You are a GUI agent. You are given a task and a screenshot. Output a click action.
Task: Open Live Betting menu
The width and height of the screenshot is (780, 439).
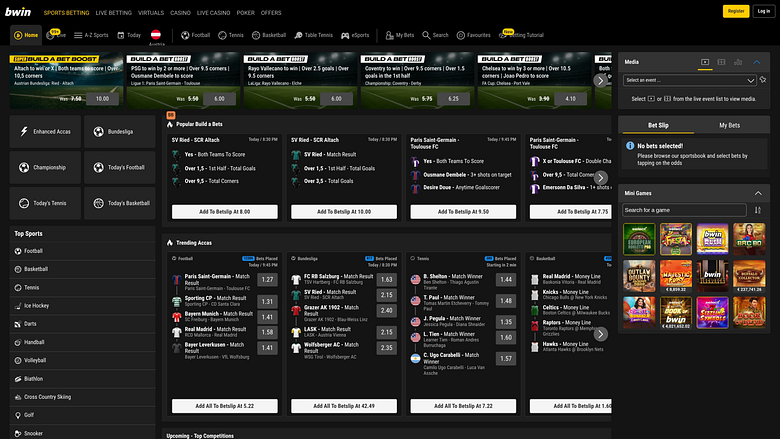click(114, 13)
